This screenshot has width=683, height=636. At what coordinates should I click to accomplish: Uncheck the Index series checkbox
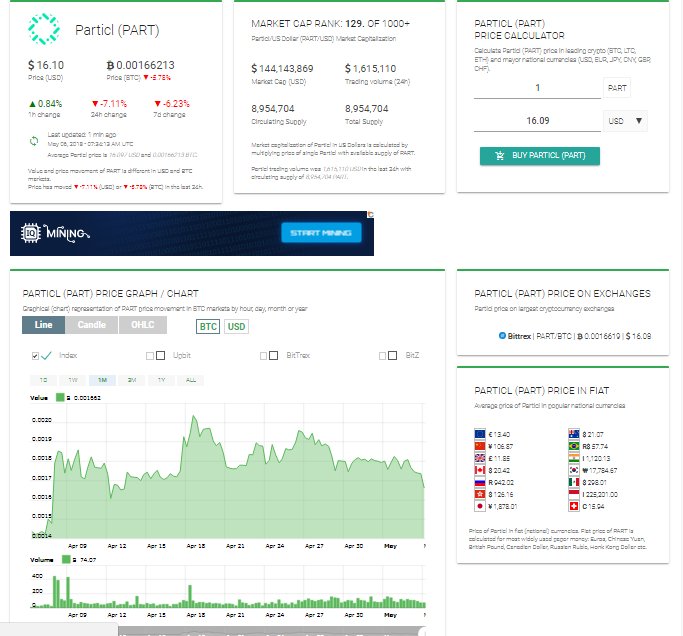pyautogui.click(x=35, y=355)
